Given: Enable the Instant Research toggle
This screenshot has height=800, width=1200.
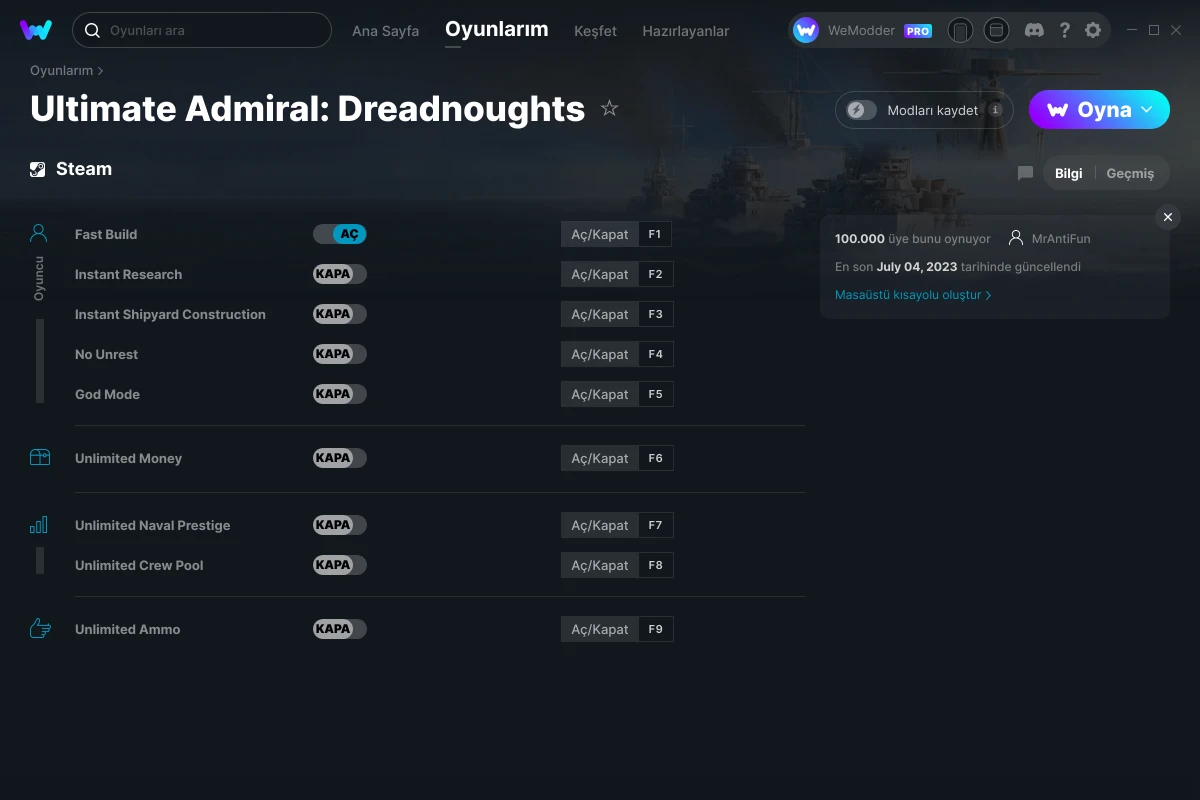Looking at the screenshot, I should [x=340, y=274].
